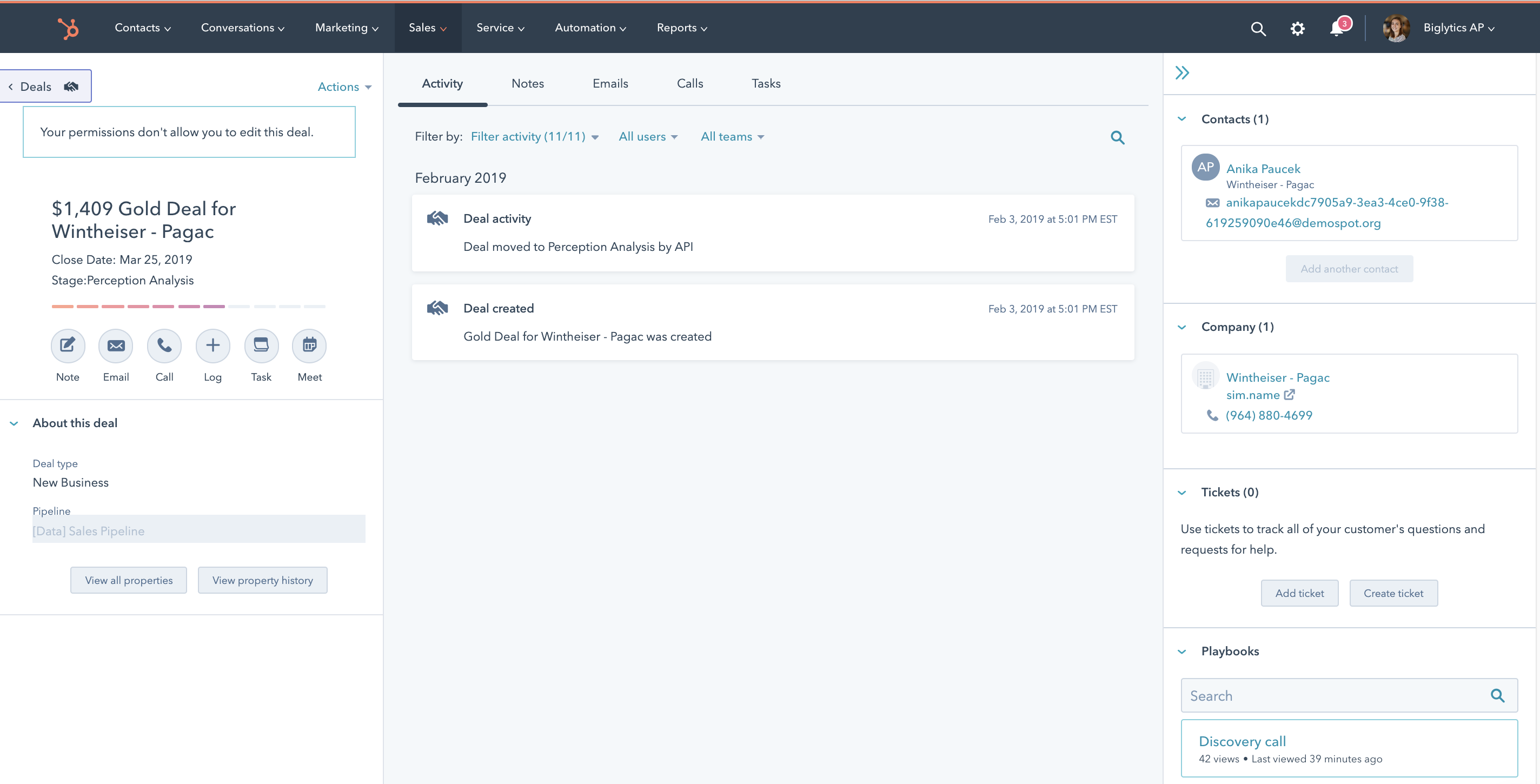Click the anikapaucek demospot.org email link
This screenshot has height=784, width=1540.
(x=1327, y=212)
